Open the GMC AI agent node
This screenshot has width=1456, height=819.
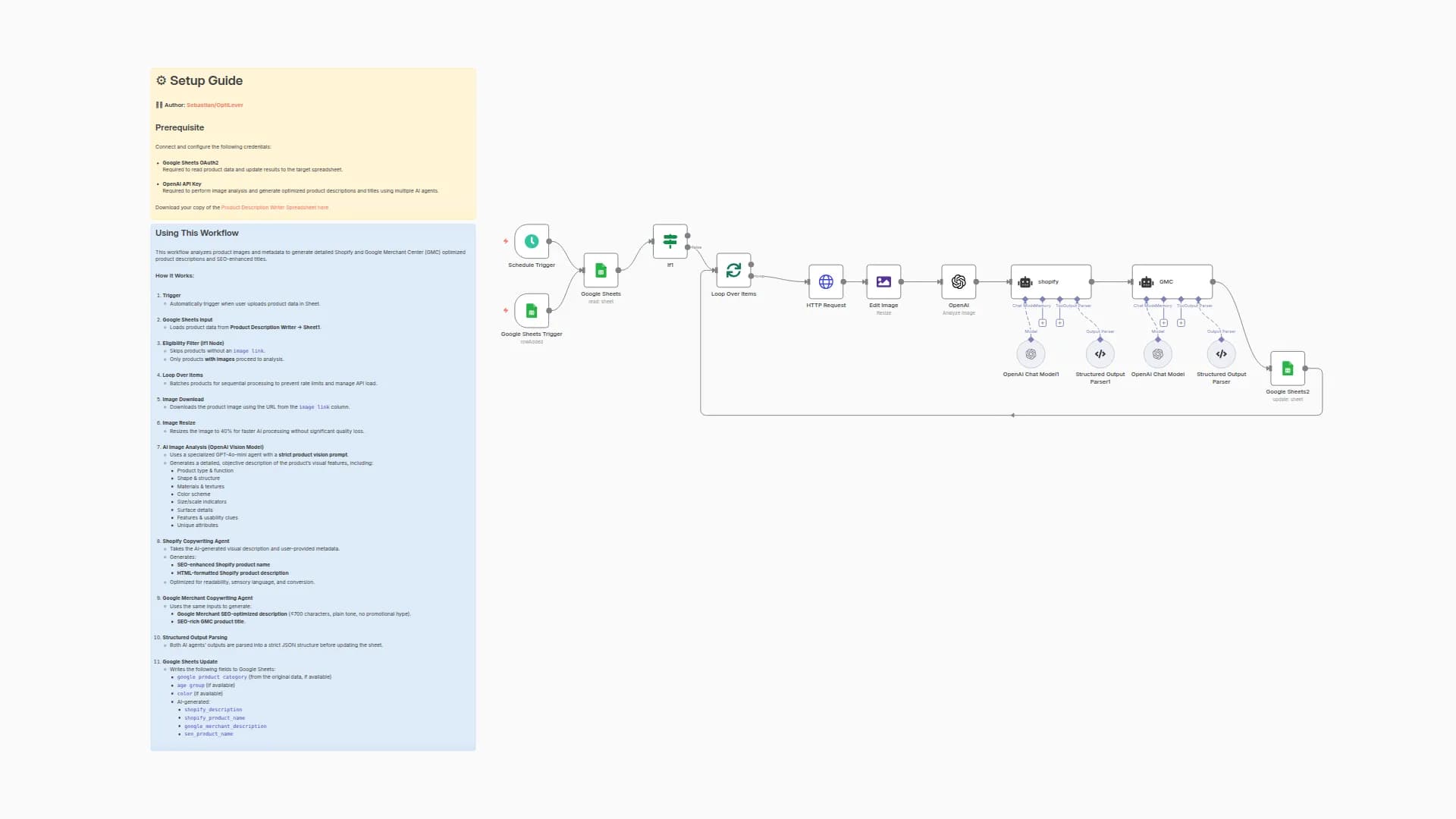pos(1172,281)
